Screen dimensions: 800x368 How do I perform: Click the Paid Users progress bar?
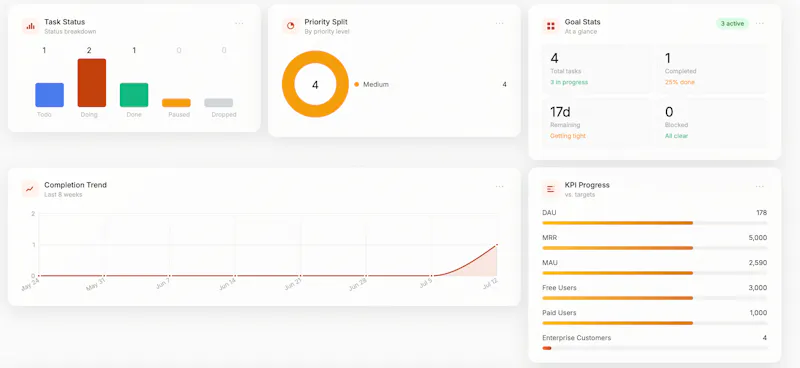655,323
